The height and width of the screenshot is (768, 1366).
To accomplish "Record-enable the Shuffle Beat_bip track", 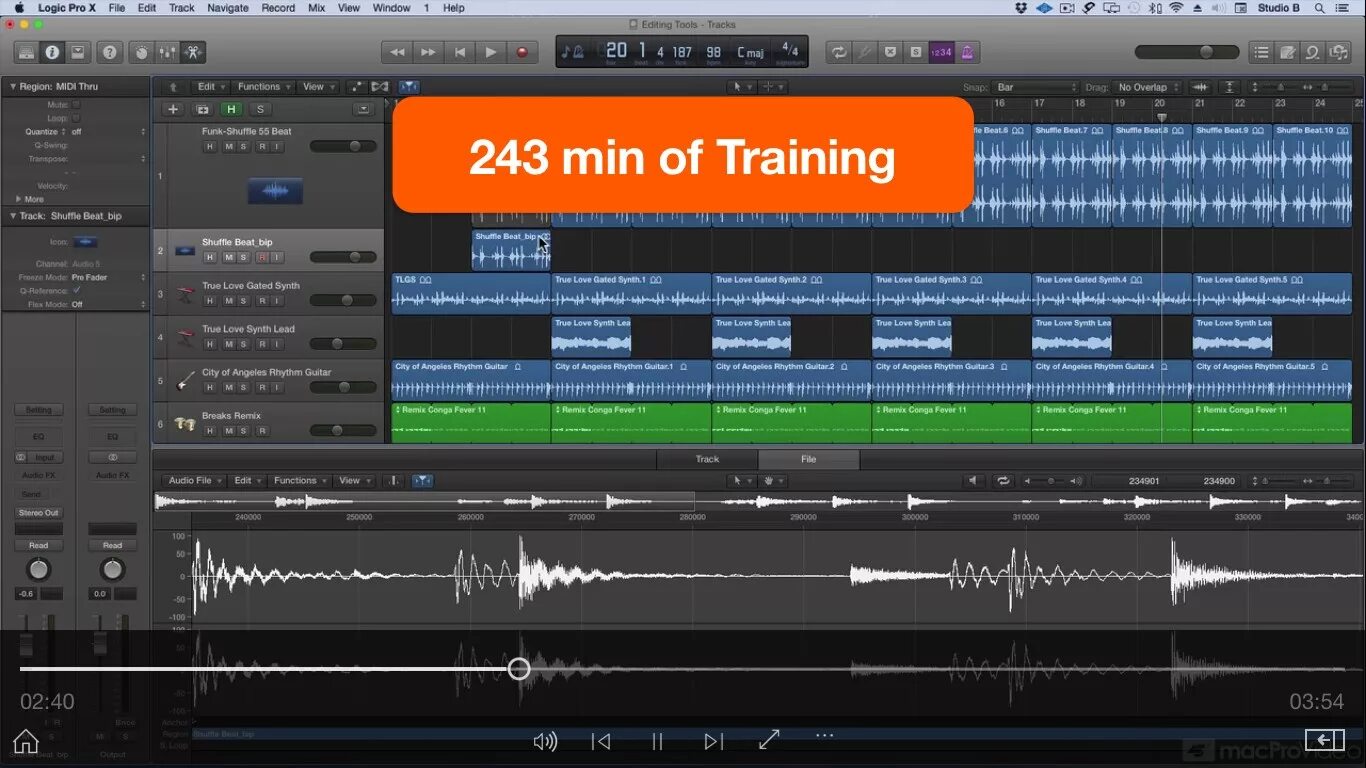I will (x=261, y=257).
